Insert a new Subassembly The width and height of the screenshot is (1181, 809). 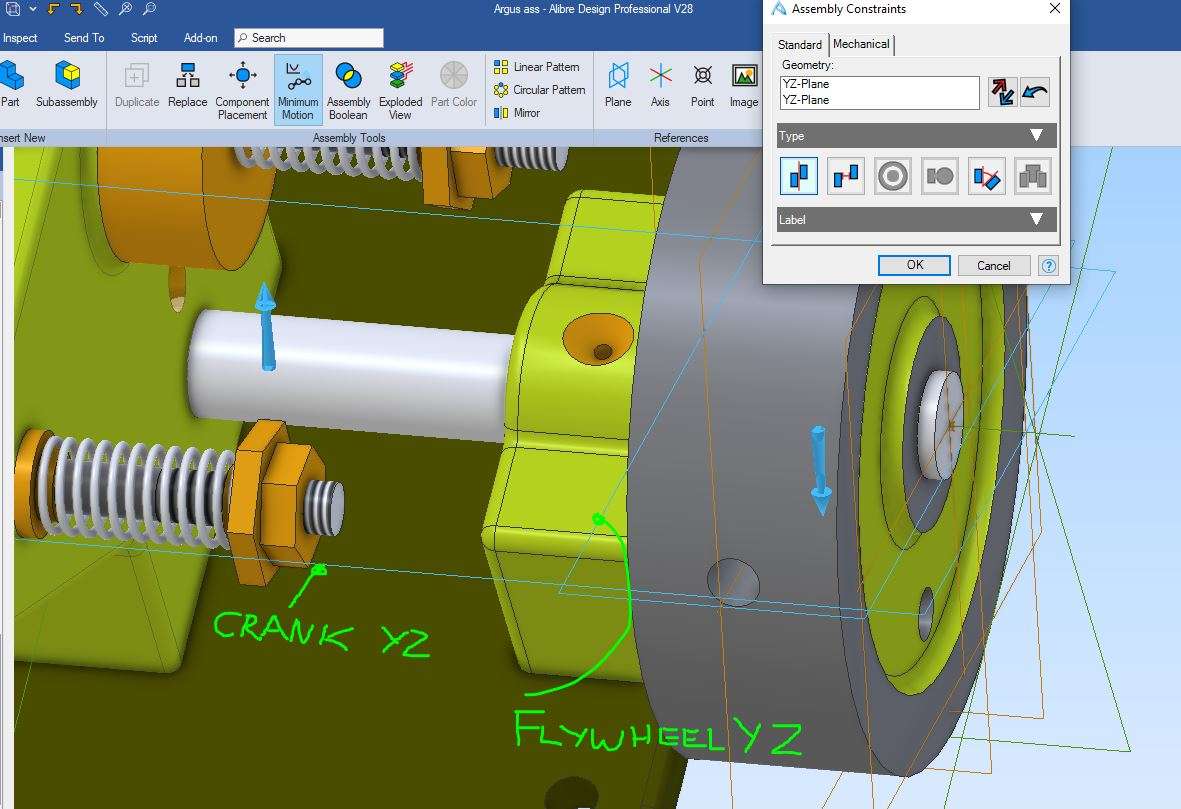click(67, 84)
